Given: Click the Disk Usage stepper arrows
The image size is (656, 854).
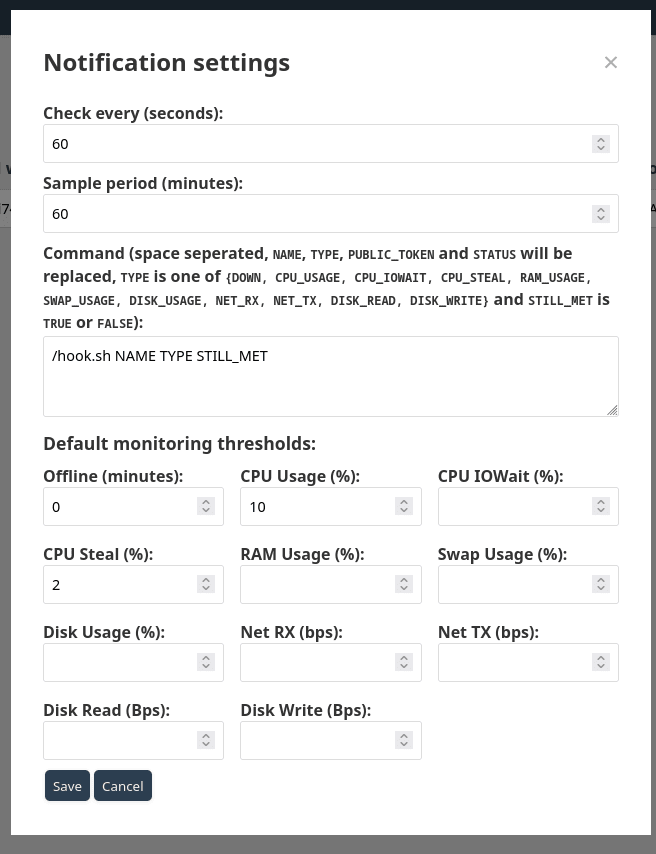Looking at the screenshot, I should point(206,662).
